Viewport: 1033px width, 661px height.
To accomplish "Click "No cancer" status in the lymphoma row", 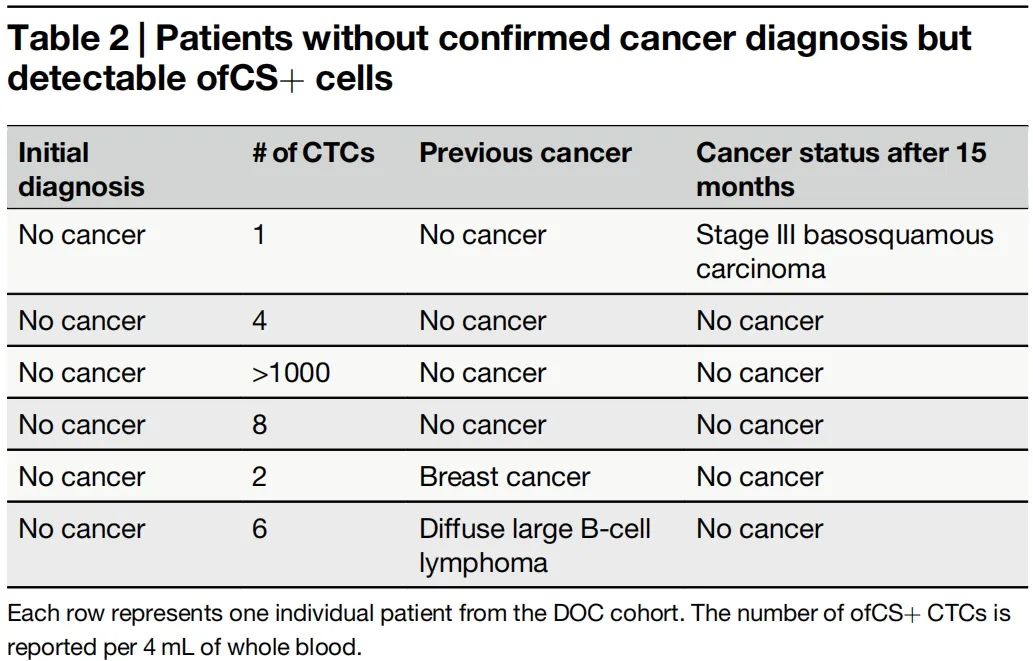I will point(760,529).
